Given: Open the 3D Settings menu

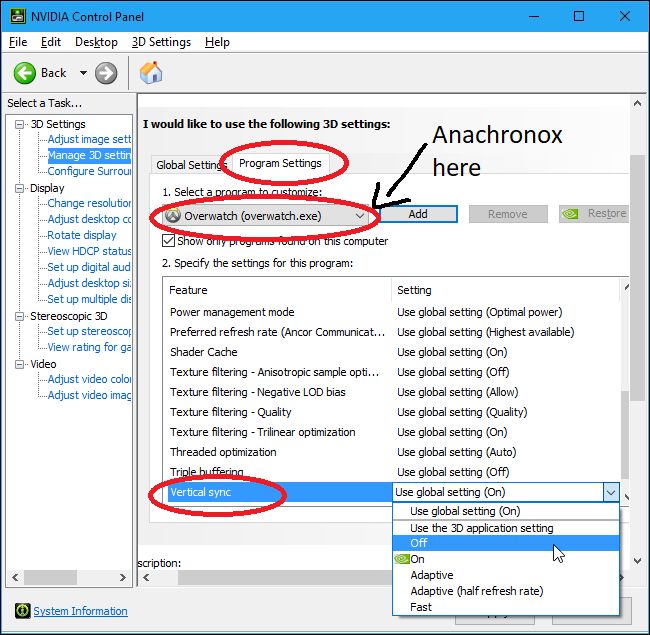Looking at the screenshot, I should 161,42.
